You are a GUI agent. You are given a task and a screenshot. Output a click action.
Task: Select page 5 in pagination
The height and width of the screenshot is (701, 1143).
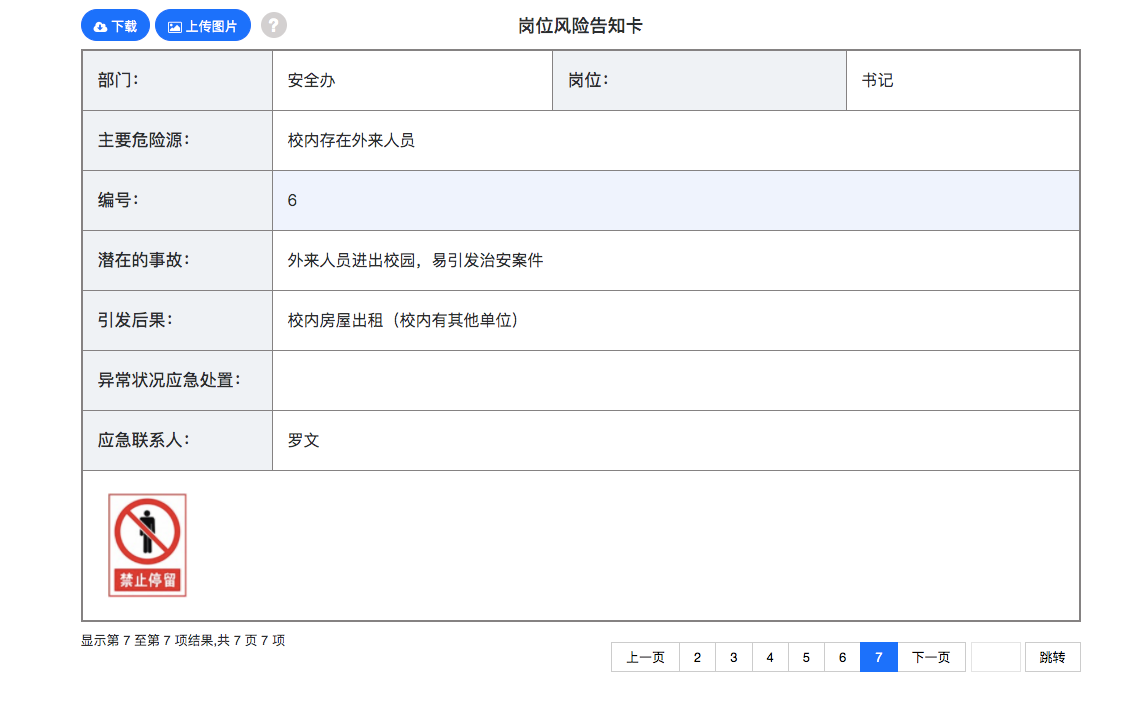click(806, 657)
